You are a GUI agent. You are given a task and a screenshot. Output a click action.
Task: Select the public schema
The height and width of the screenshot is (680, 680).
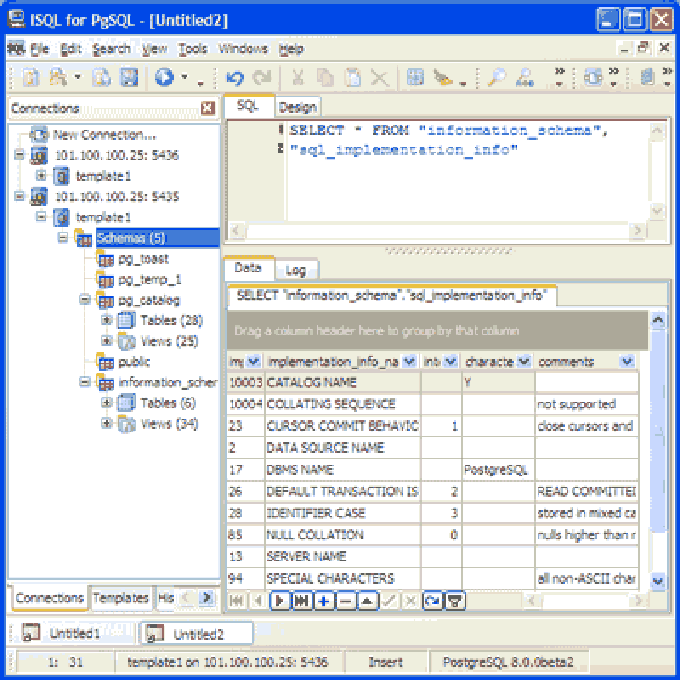click(x=134, y=362)
